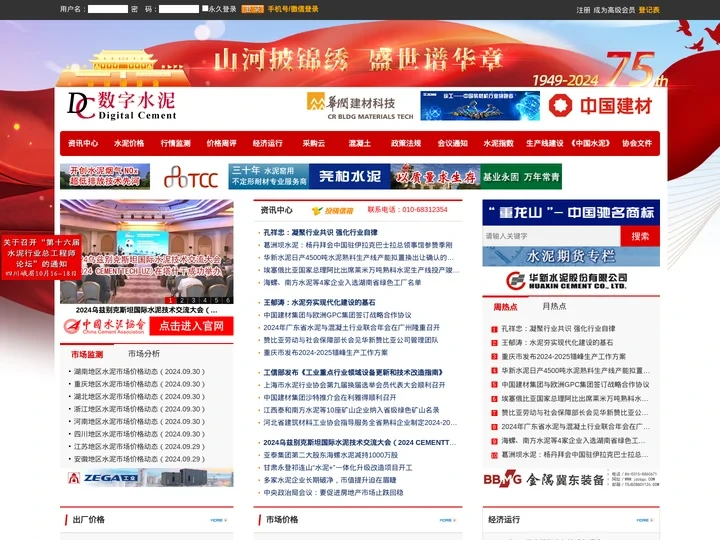Open 甘肃永登祁连山 一体化升级改造项目开工 link

pos(338,467)
